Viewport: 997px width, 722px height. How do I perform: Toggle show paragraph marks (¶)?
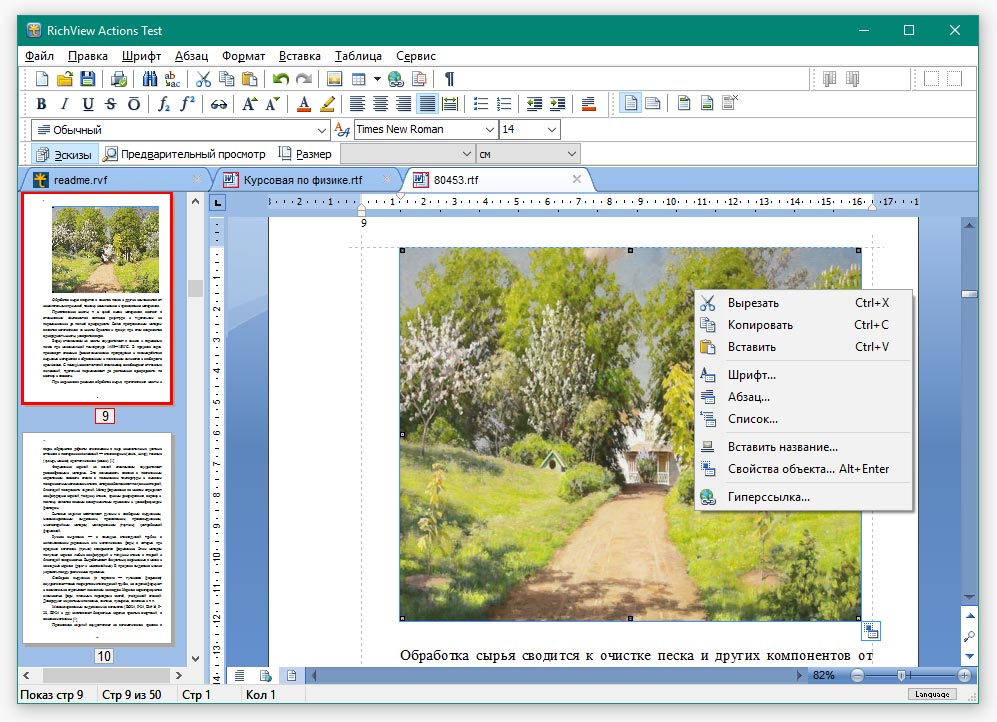tap(449, 79)
